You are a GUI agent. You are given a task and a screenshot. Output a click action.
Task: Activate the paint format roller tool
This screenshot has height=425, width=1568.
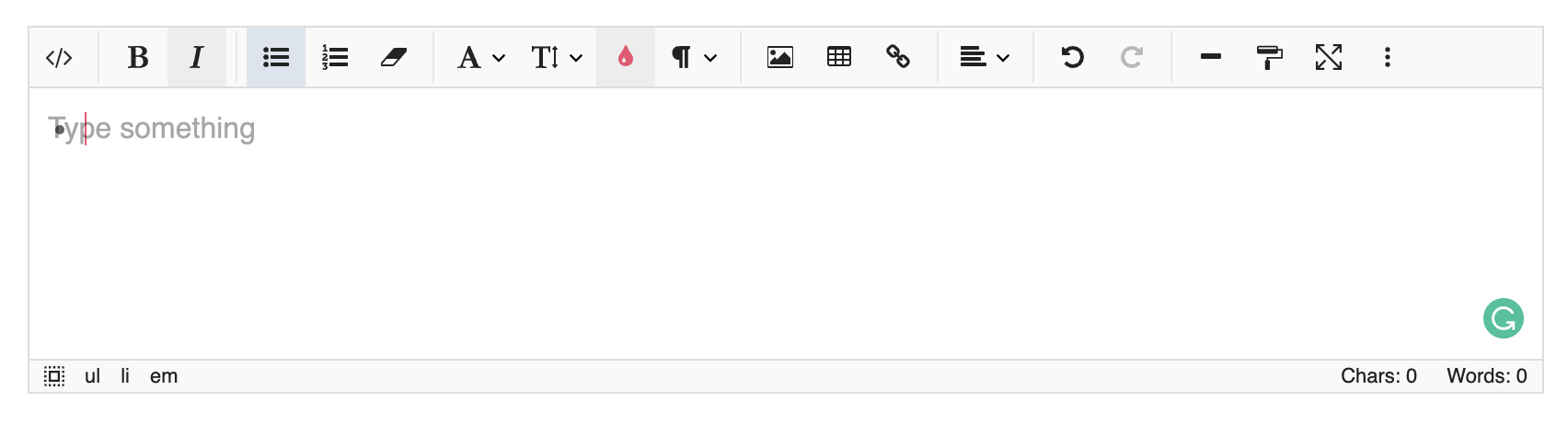(x=1270, y=57)
